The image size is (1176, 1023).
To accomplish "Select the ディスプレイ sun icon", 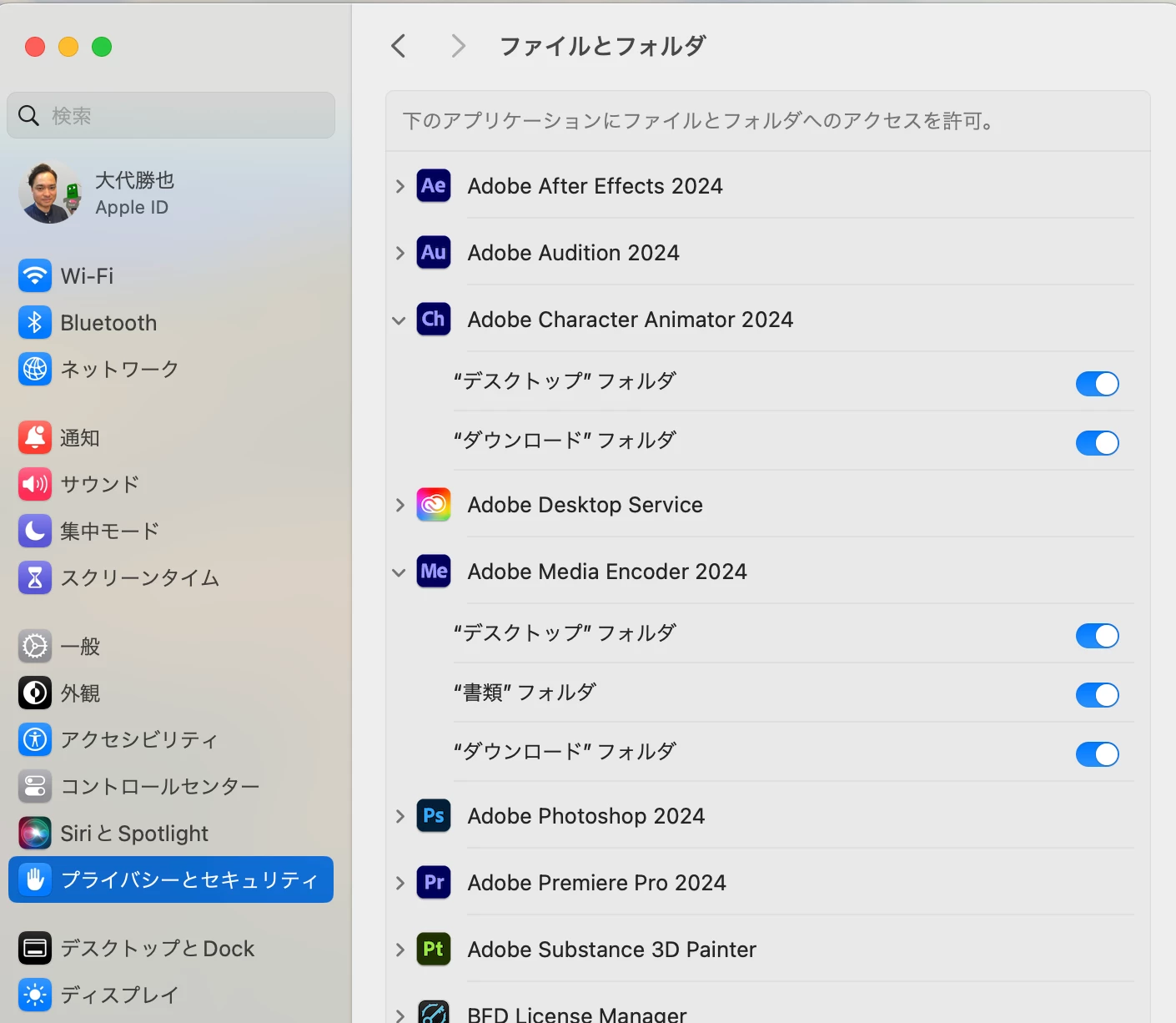I will [x=35, y=995].
